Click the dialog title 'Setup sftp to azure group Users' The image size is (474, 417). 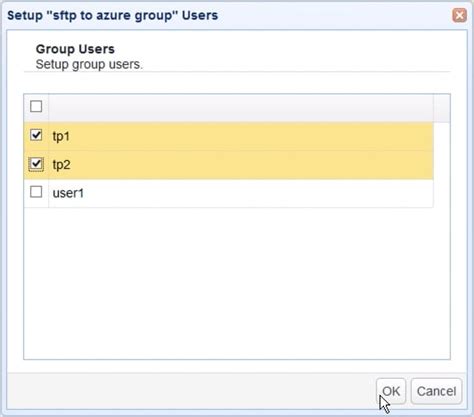point(113,15)
